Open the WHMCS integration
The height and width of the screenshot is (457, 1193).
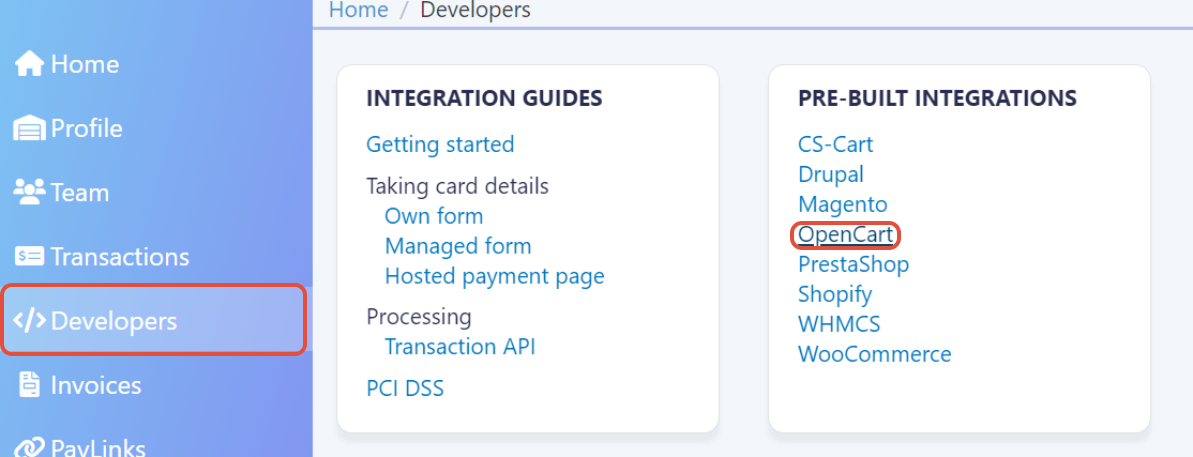(x=839, y=325)
